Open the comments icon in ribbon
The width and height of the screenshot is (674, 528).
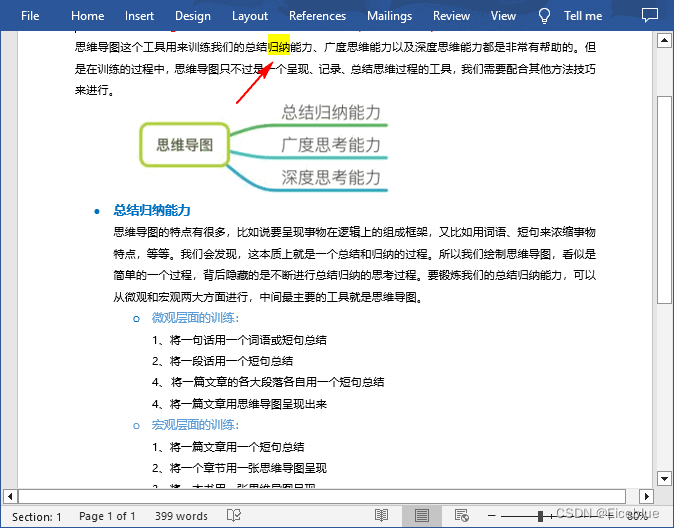tap(650, 16)
